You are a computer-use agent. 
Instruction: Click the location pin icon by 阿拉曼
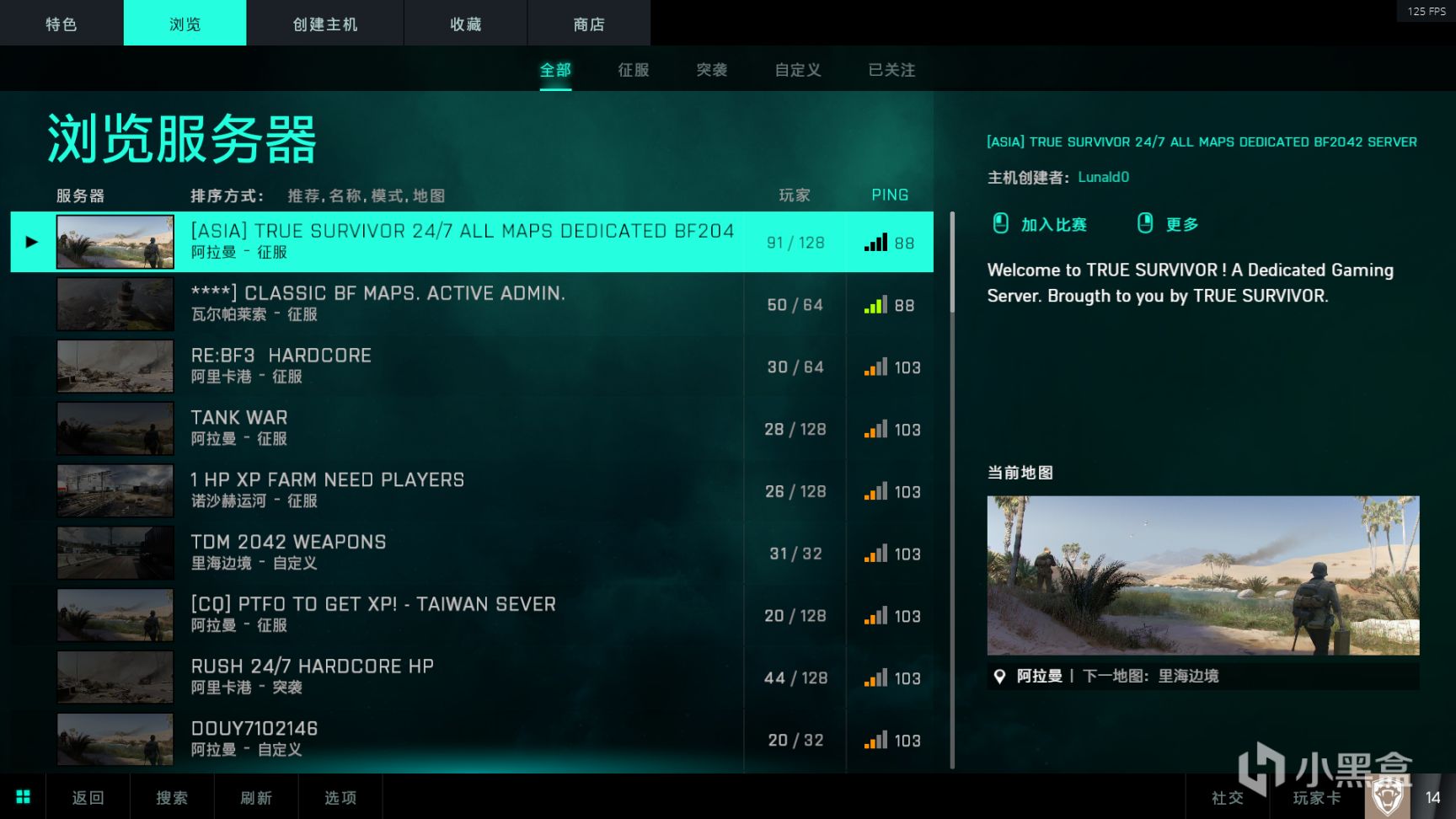point(999,676)
